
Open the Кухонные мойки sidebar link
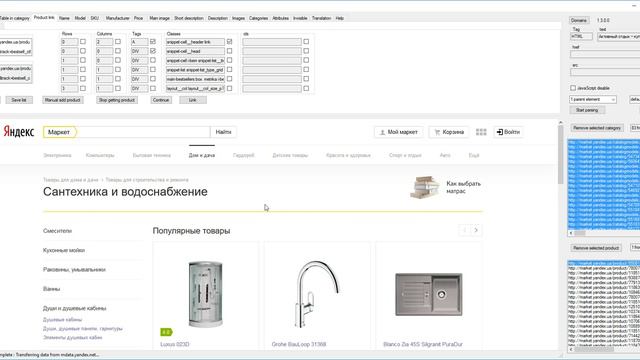(x=64, y=250)
